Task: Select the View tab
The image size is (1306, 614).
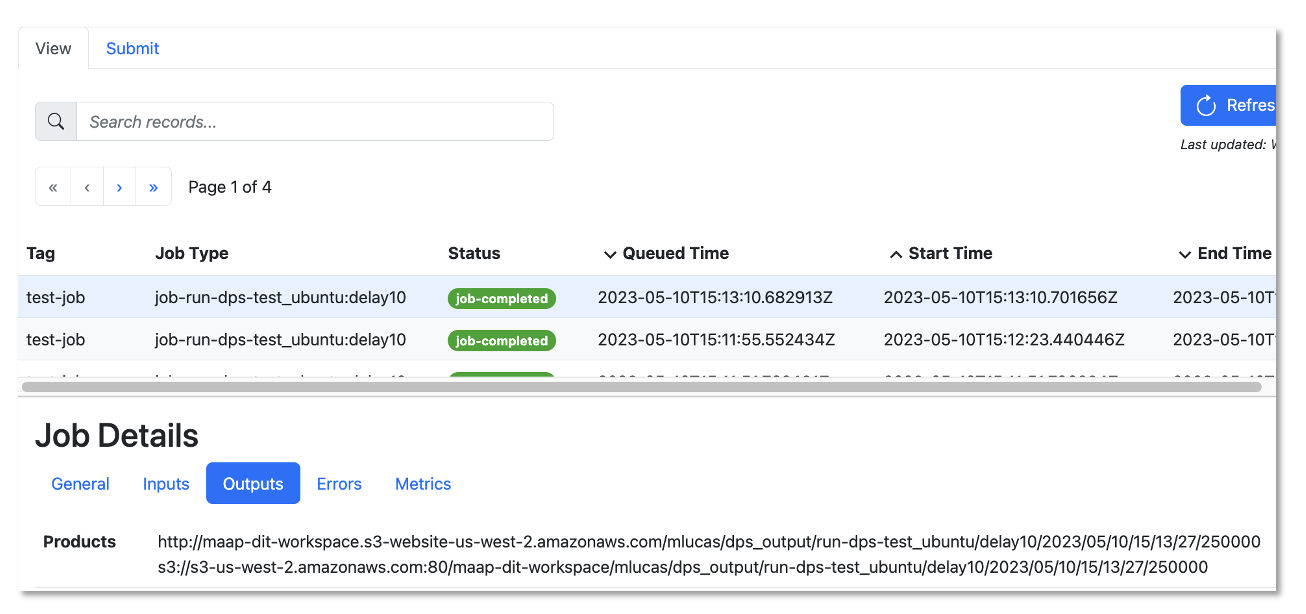Action: click(x=53, y=48)
